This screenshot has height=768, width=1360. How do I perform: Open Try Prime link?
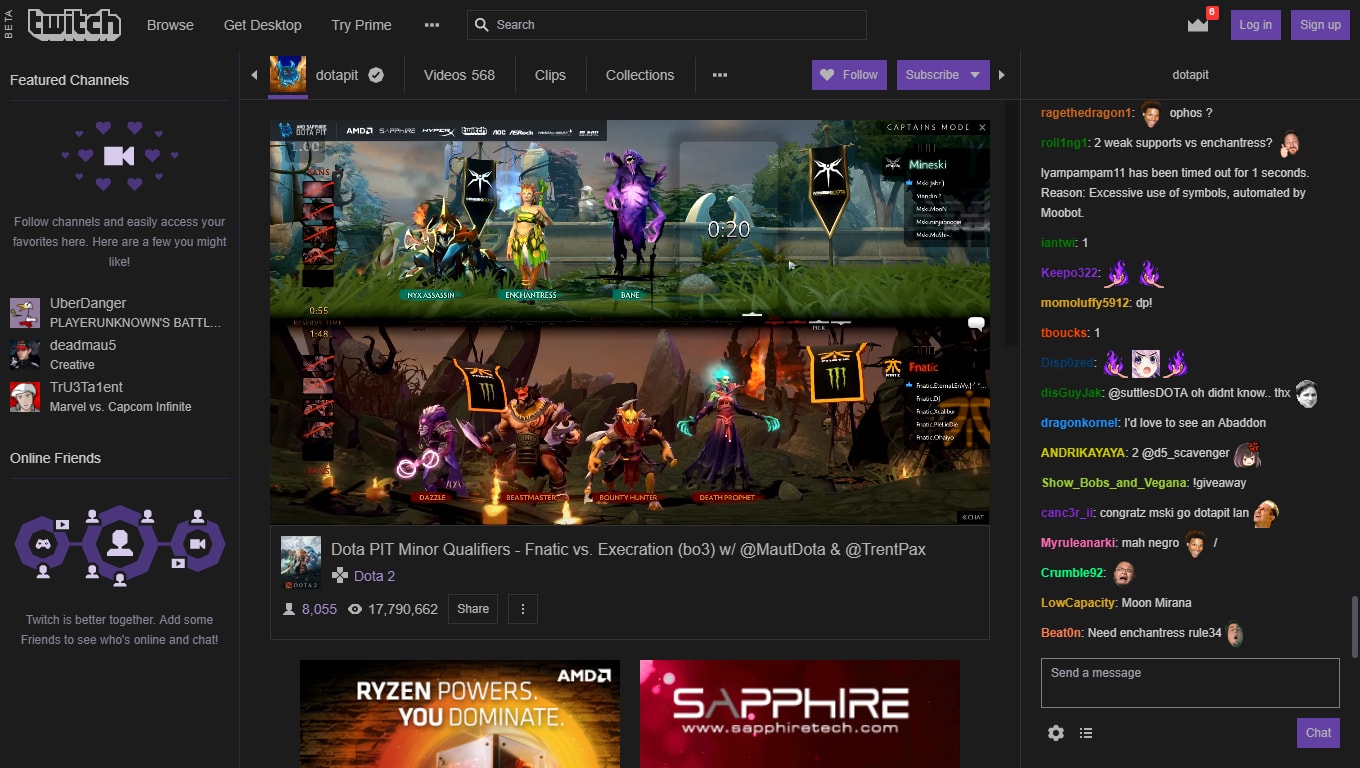pos(361,25)
